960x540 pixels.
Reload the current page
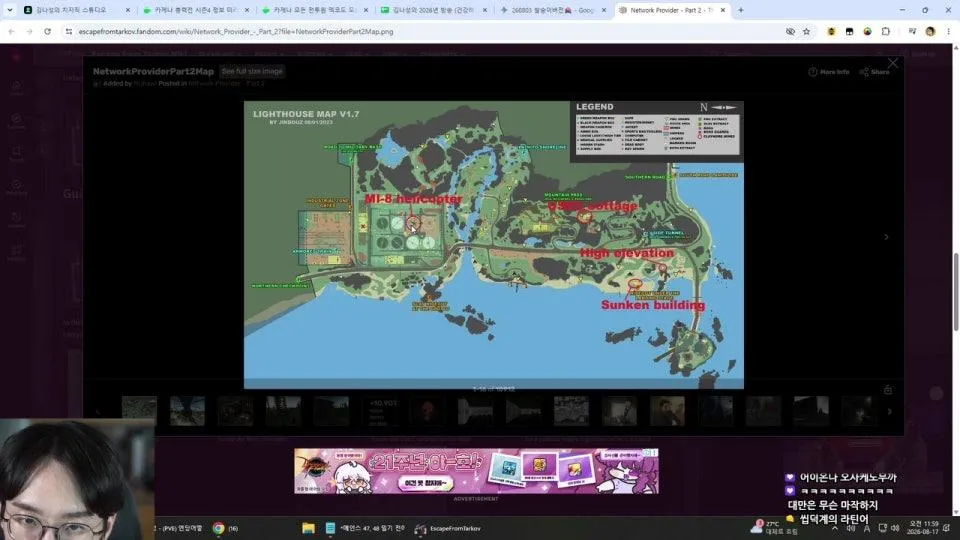tap(47, 31)
